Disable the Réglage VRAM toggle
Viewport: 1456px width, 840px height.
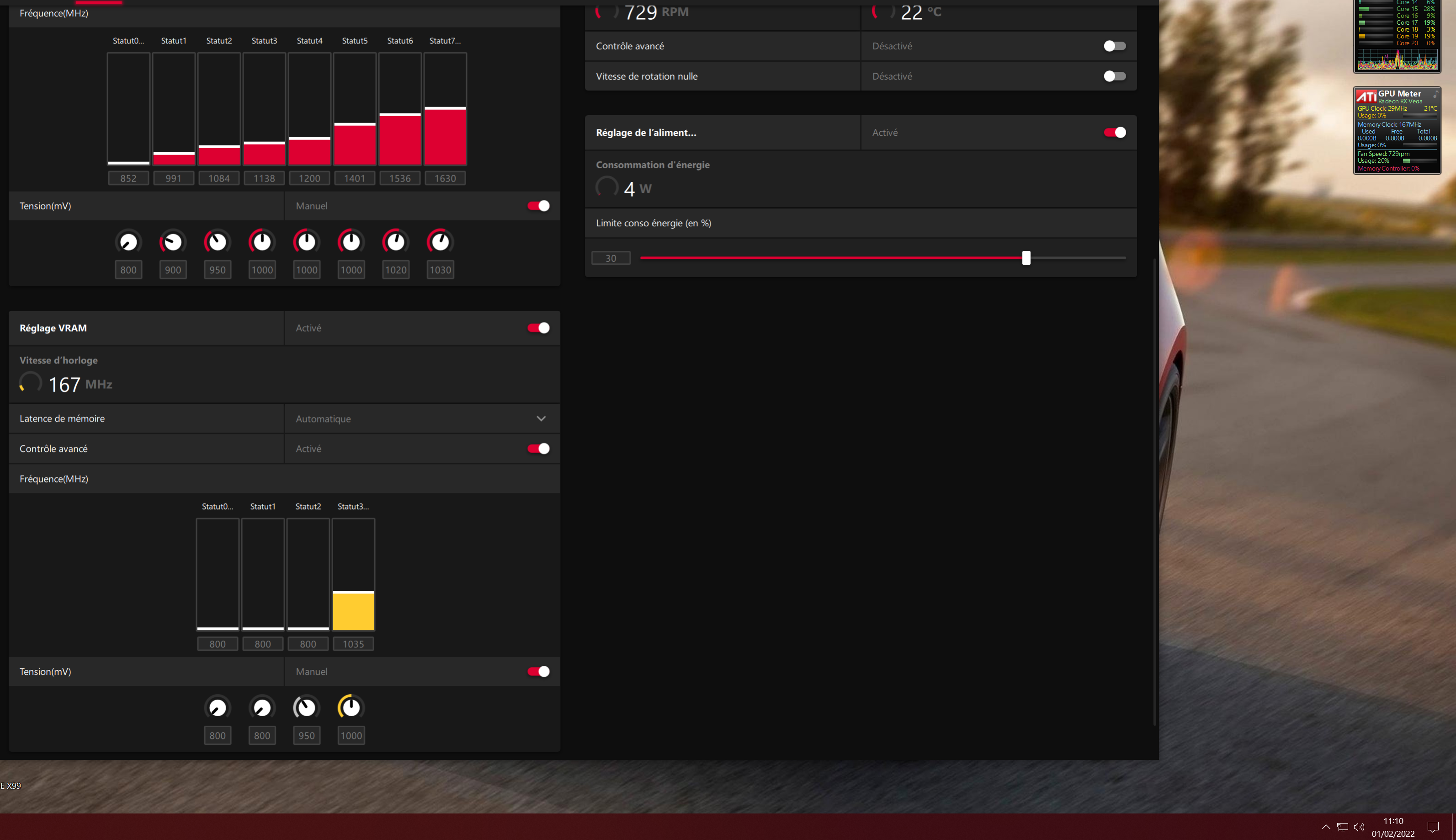[x=538, y=328]
